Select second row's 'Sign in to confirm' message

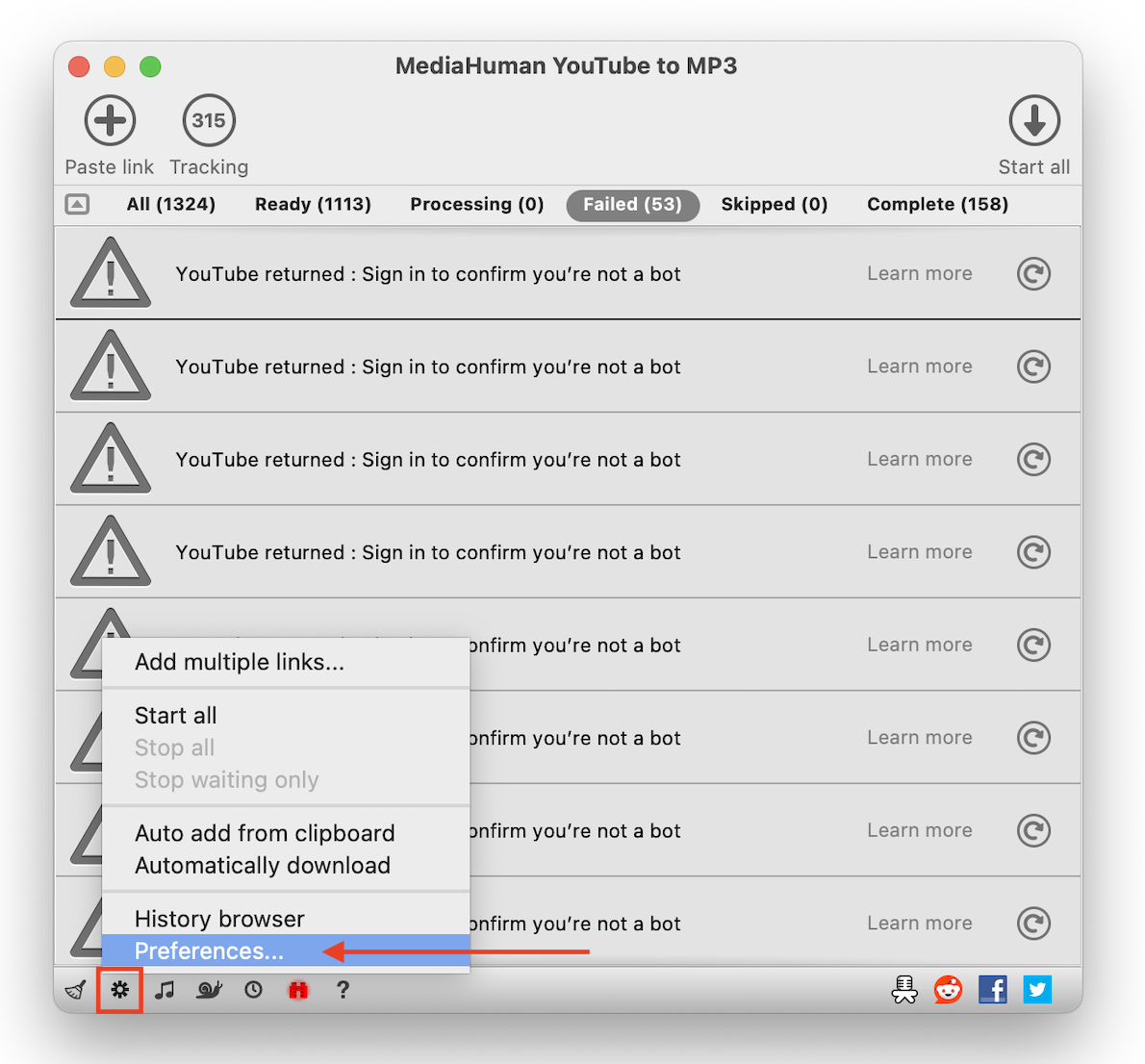click(428, 367)
